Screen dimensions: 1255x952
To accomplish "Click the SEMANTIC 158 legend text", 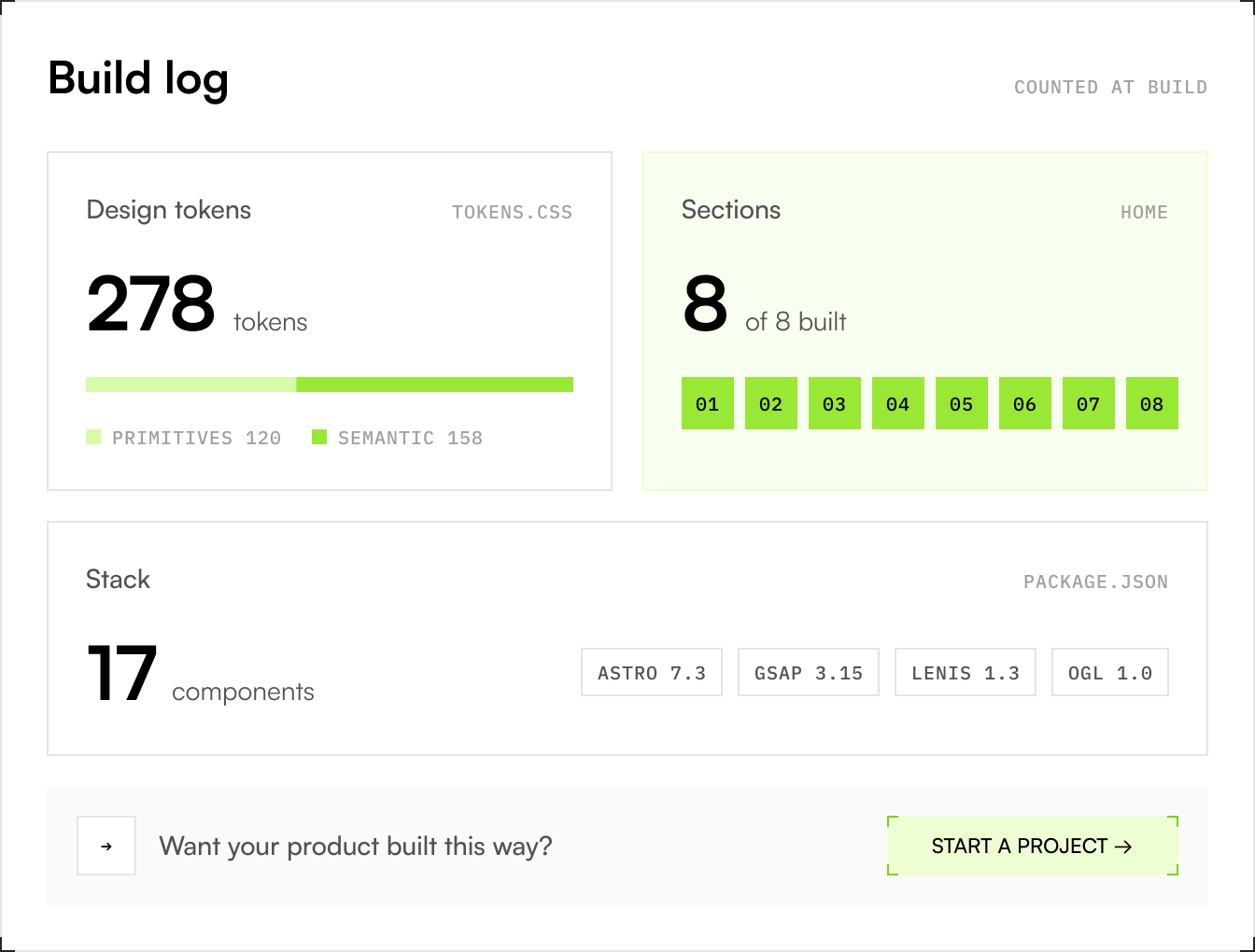I will 411,438.
